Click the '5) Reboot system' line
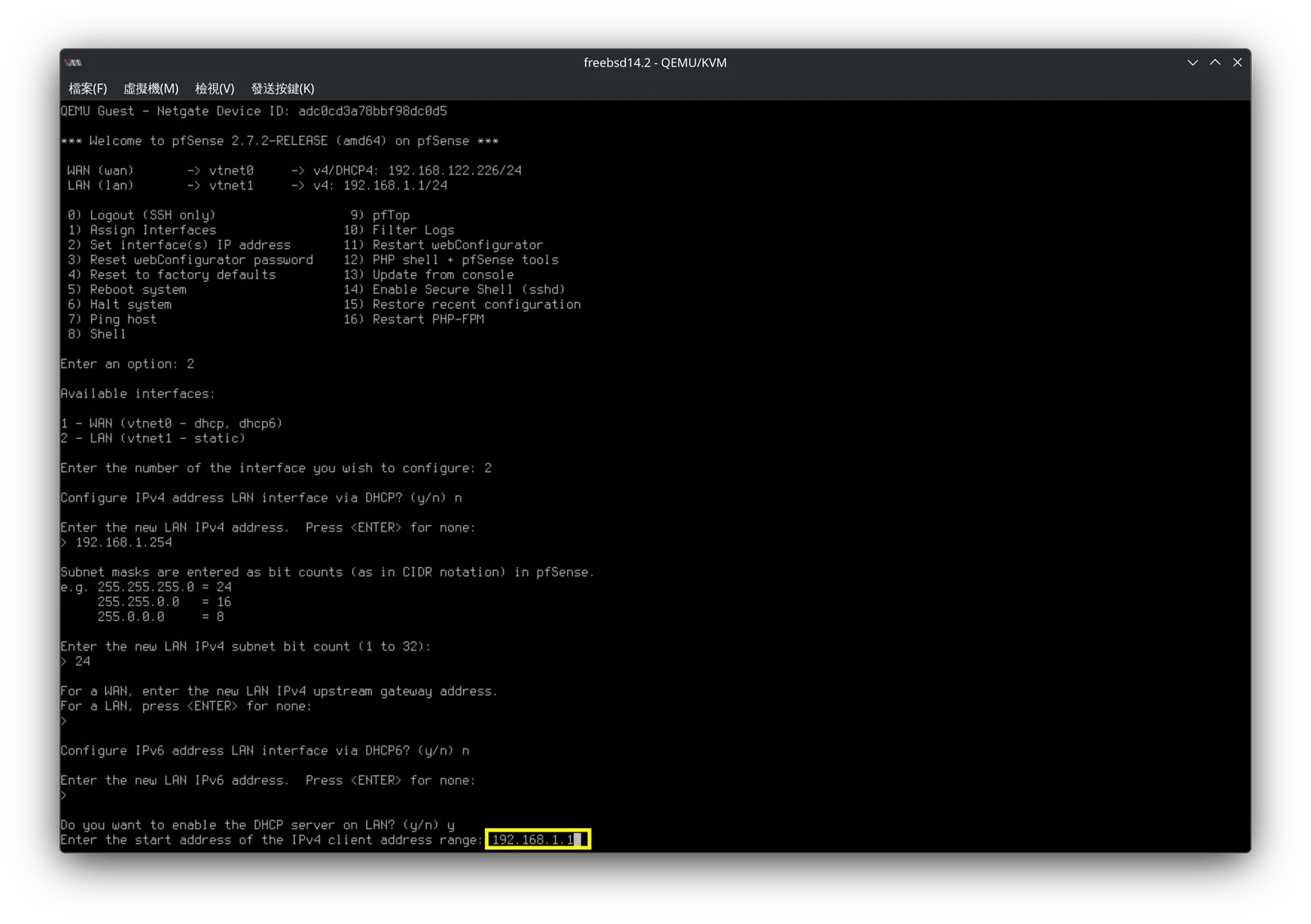The image size is (1311, 924). click(x=127, y=289)
